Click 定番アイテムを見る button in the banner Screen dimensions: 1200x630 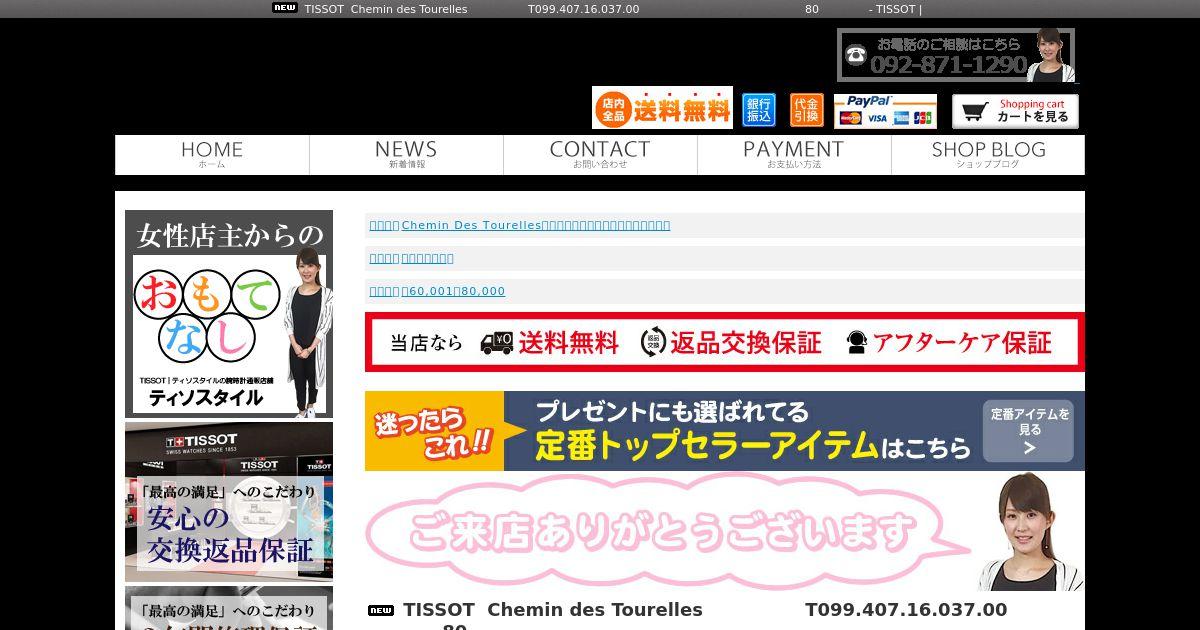click(x=1030, y=431)
